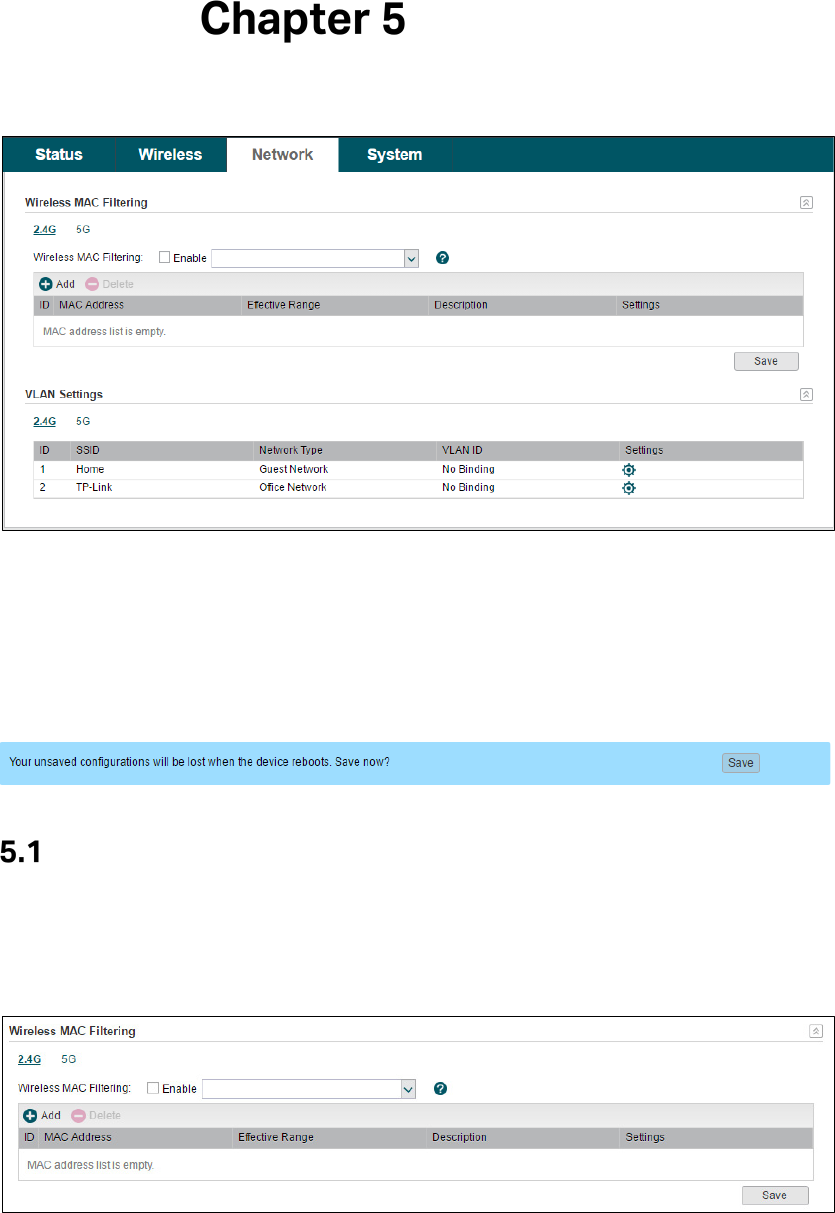Collapse top Wireless MAC Filtering section
This screenshot has width=835, height=1213.
(806, 202)
